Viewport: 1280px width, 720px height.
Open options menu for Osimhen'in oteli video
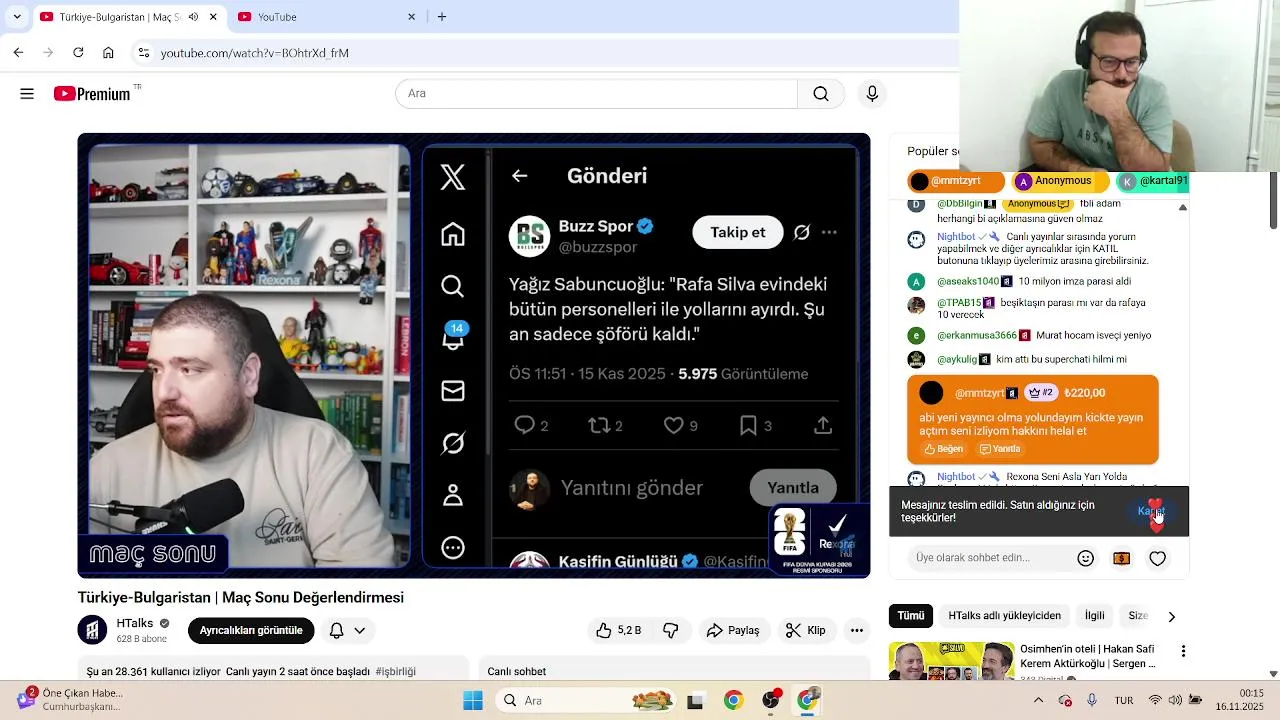tap(1183, 652)
